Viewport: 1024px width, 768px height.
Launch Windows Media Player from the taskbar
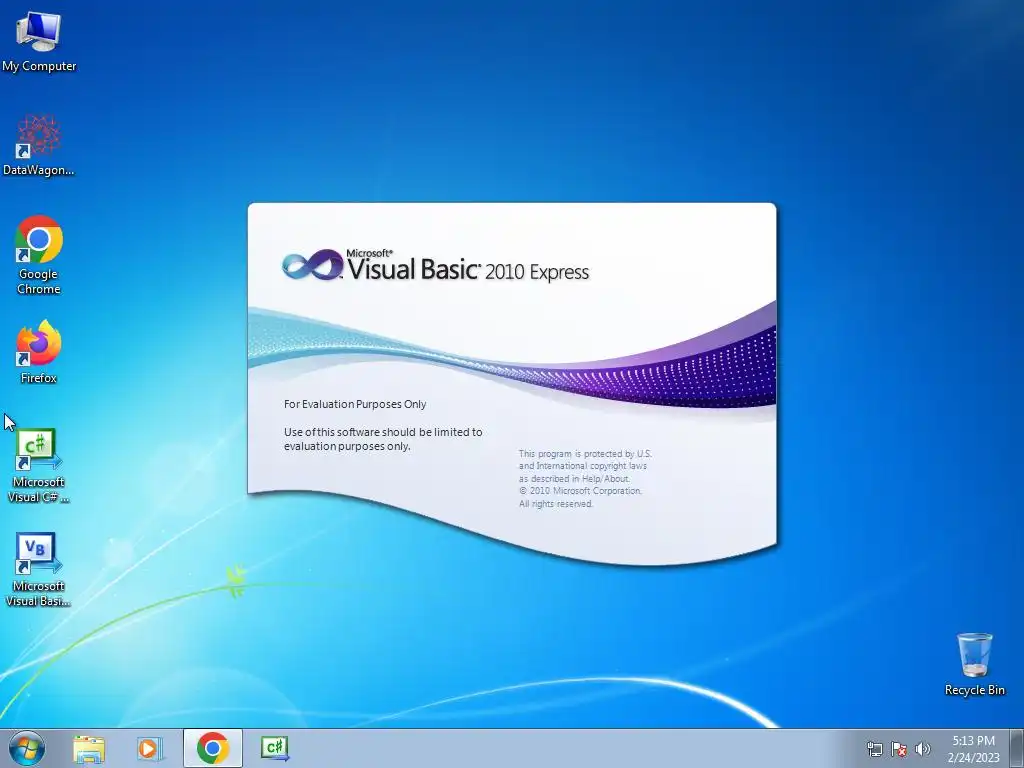pos(150,748)
